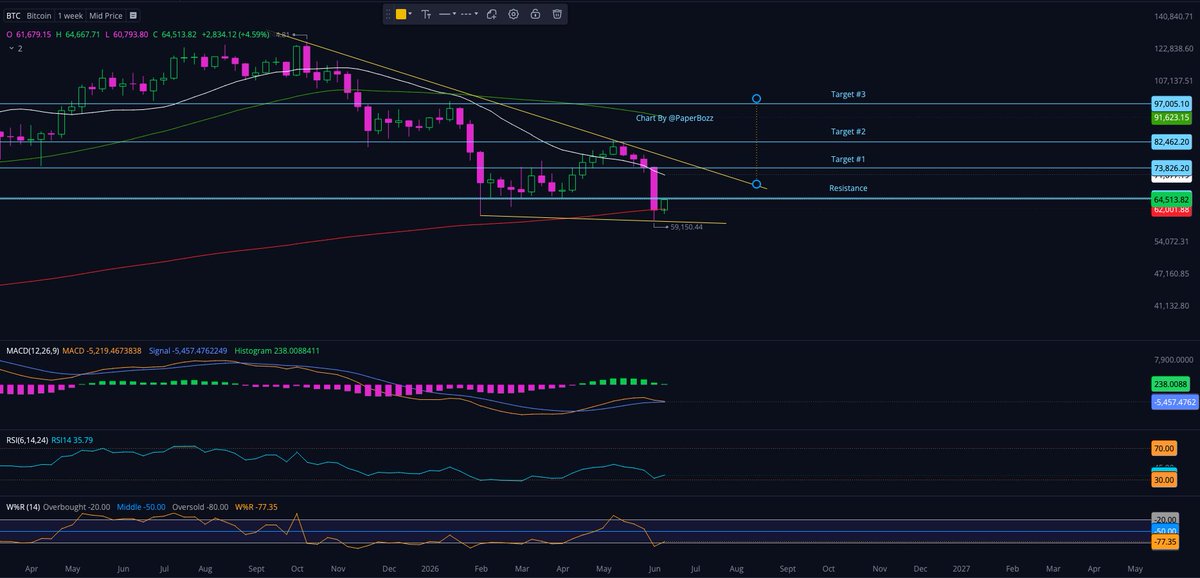Screen dimensions: 1200x578
Task: Click the chart legend menu icon
Action: pyautogui.click(x=134, y=16)
